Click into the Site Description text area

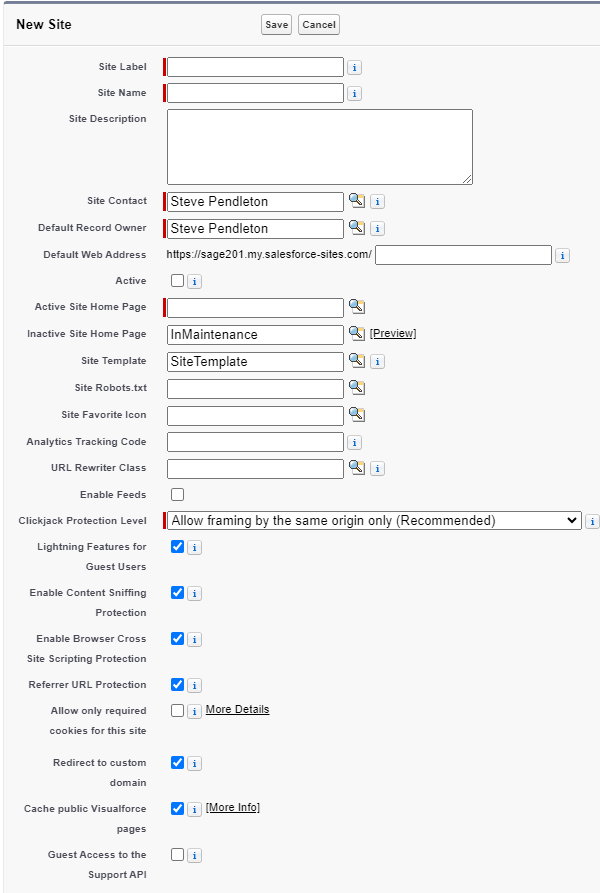[x=319, y=146]
